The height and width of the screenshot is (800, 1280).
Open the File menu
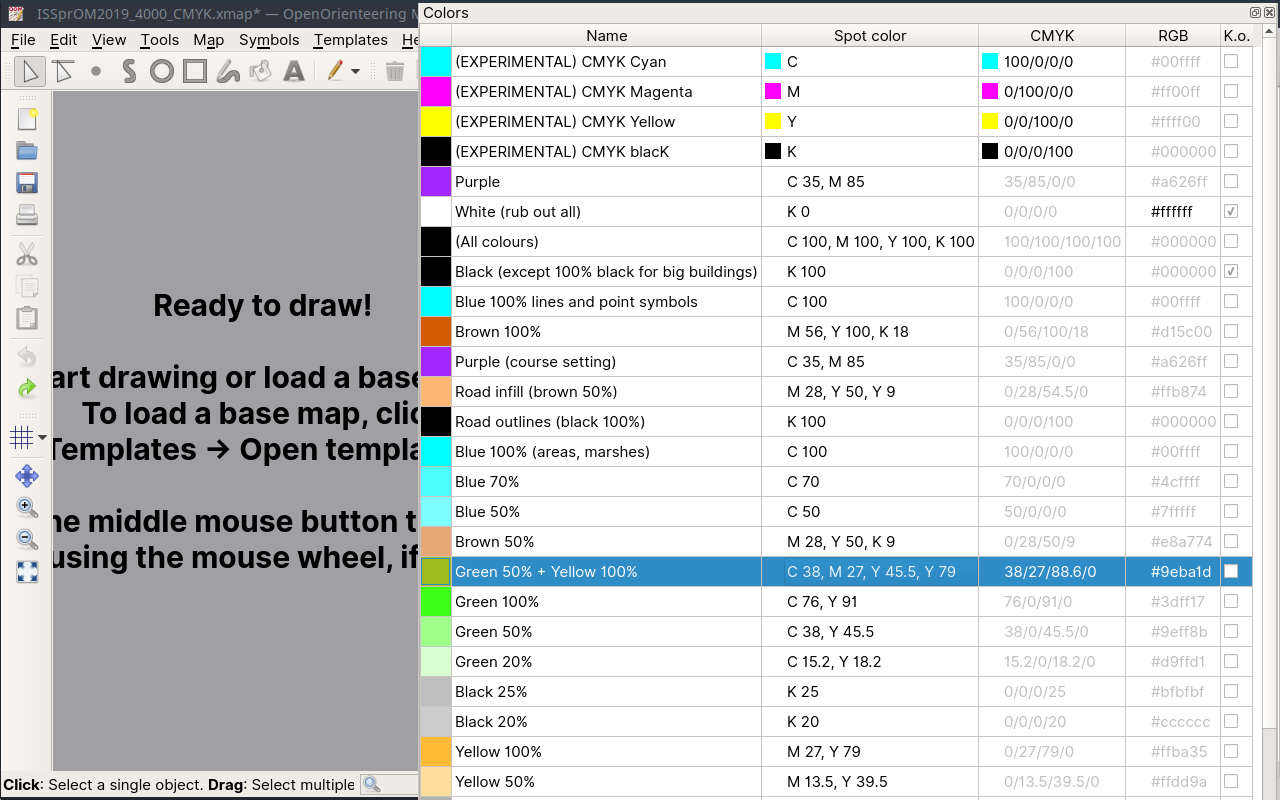click(x=23, y=40)
